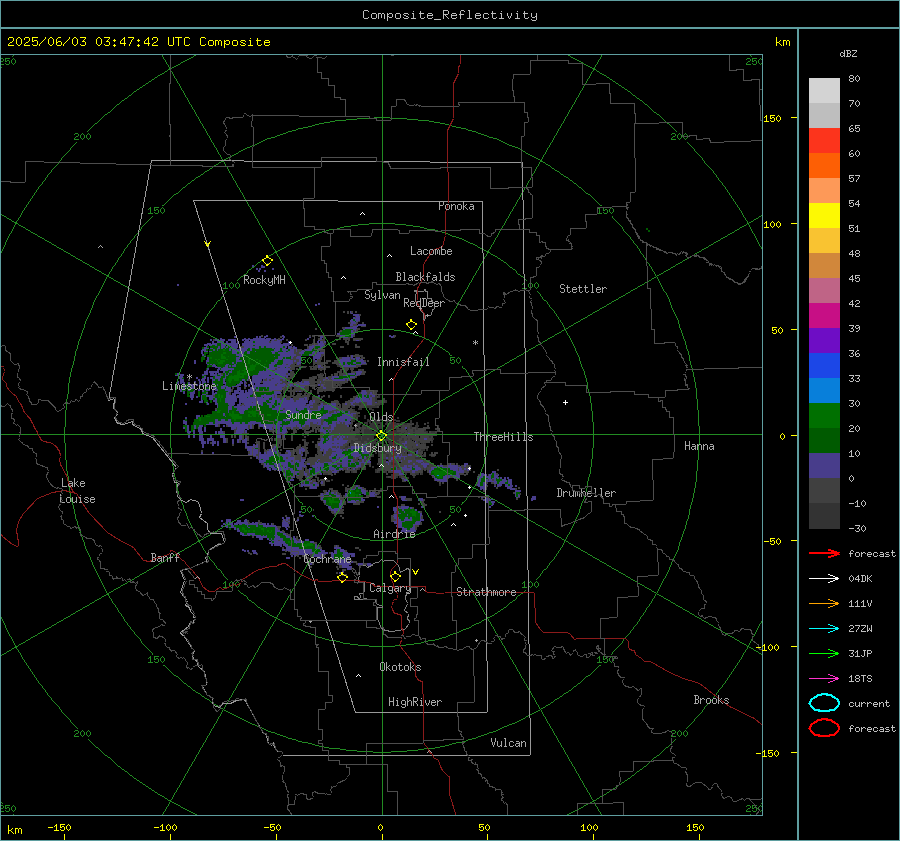Click the ThreeHills label
The height and width of the screenshot is (841, 900).
503,437
